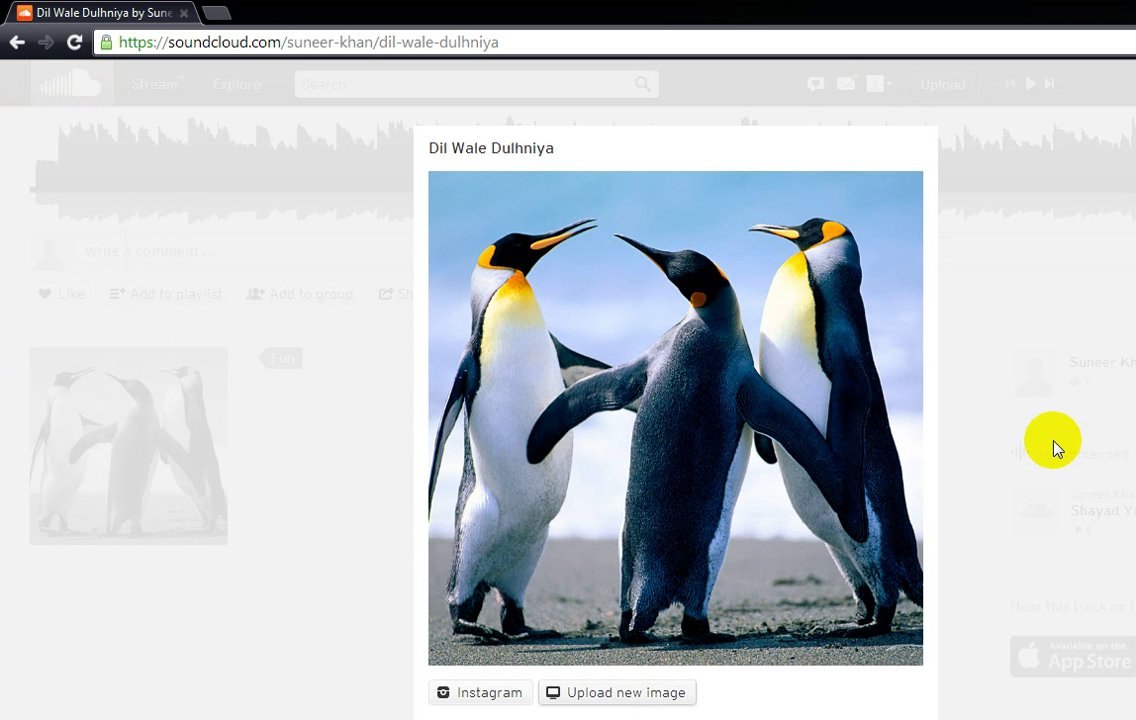Viewport: 1136px width, 720px height.
Task: Open the Explore menu item
Action: pos(237,84)
